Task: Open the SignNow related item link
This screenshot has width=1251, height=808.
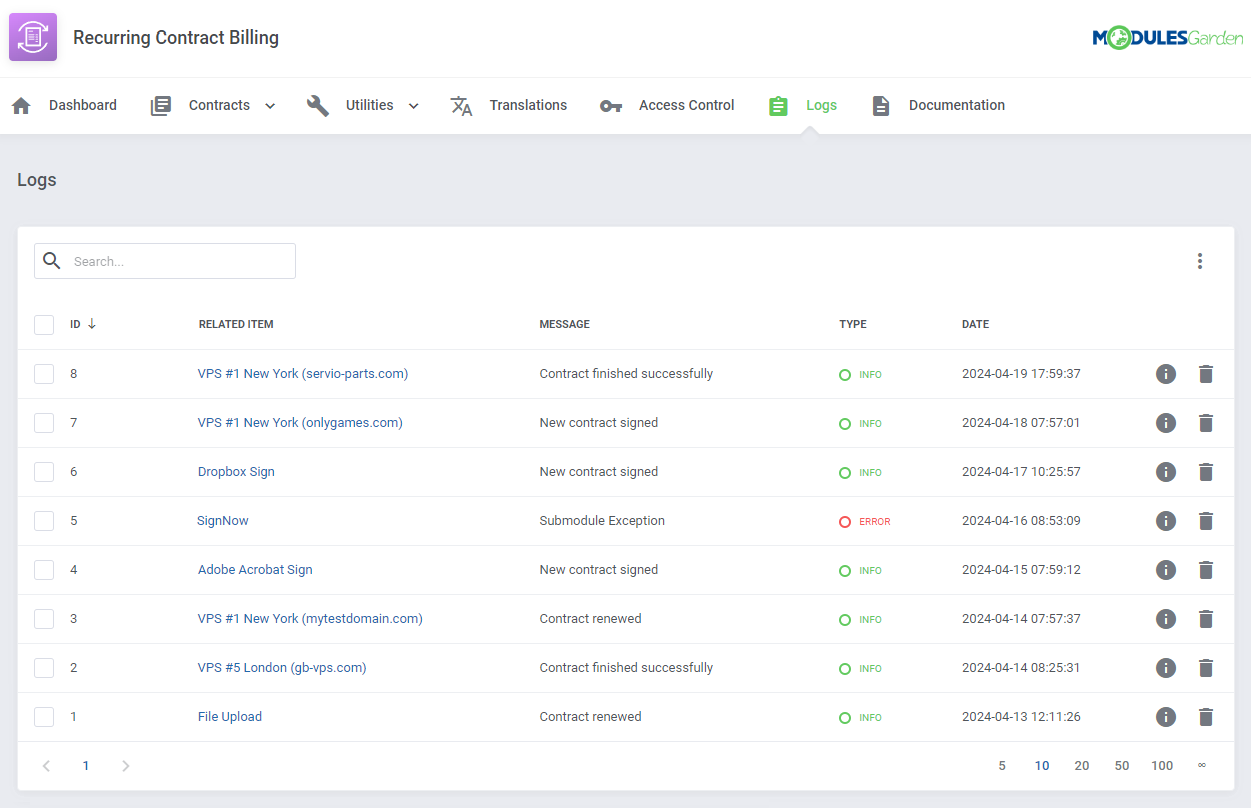Action: click(x=223, y=521)
